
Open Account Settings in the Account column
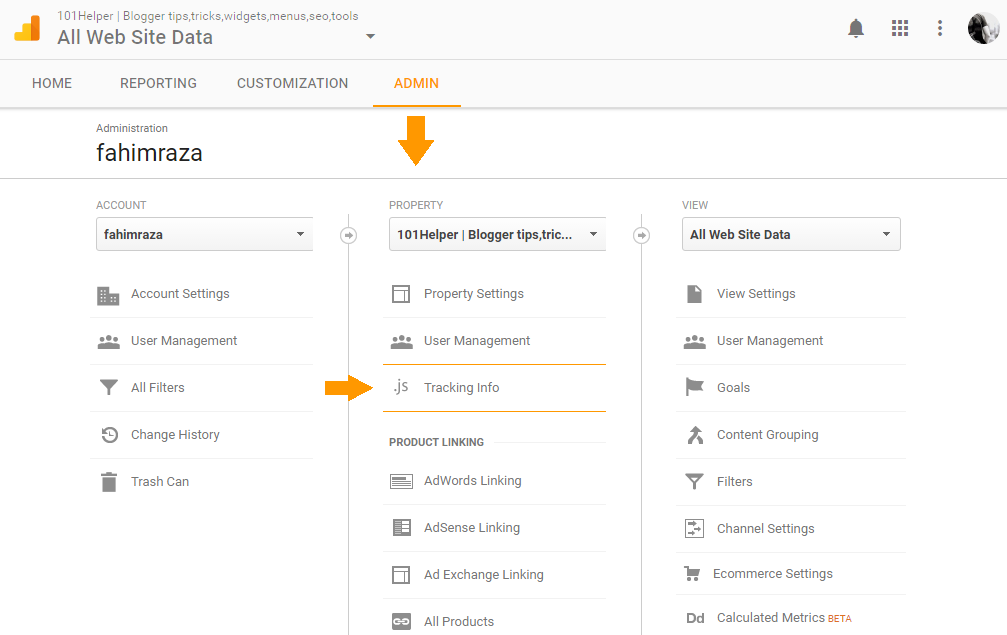pos(180,294)
